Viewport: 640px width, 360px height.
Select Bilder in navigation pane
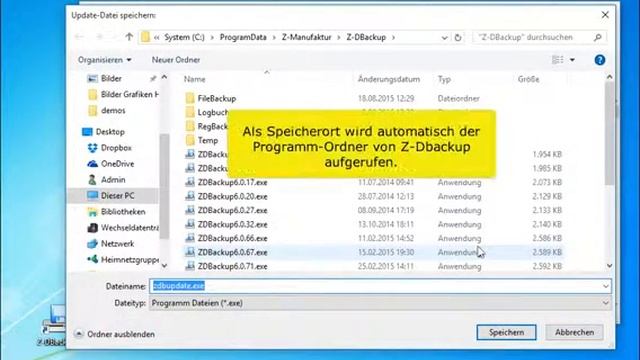click(111, 78)
